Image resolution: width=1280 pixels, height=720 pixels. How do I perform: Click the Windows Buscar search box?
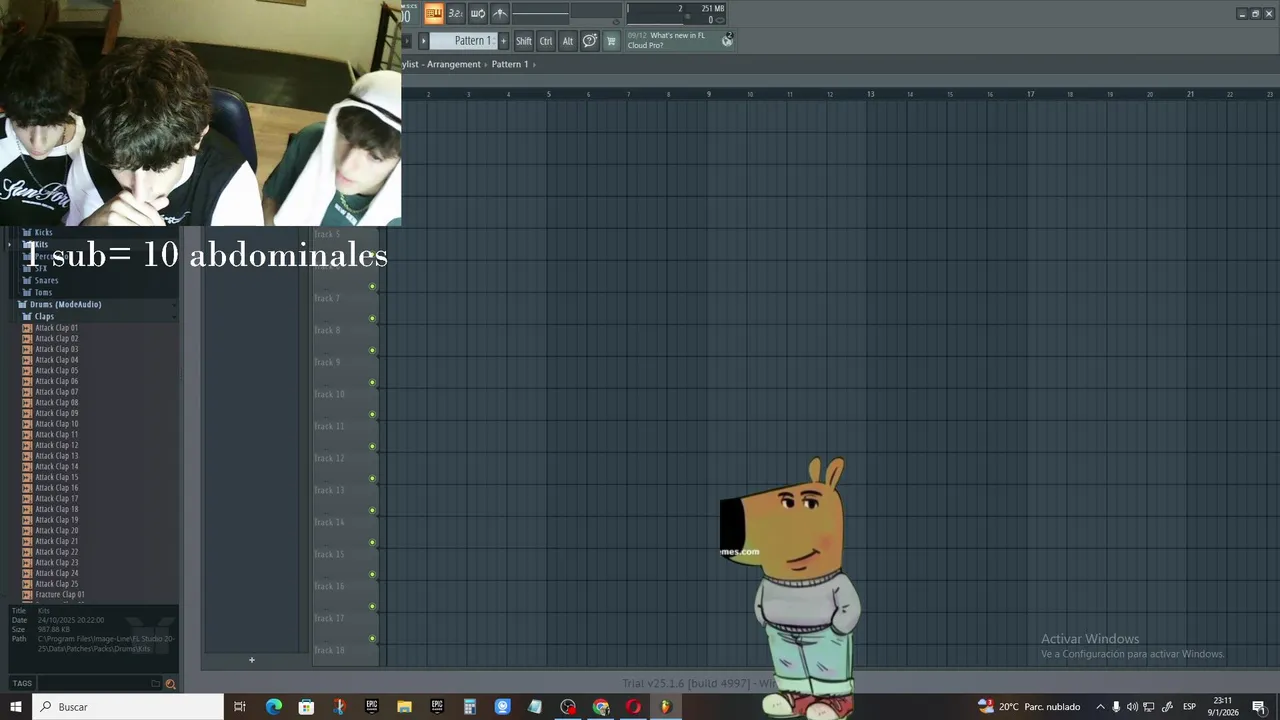(128, 707)
